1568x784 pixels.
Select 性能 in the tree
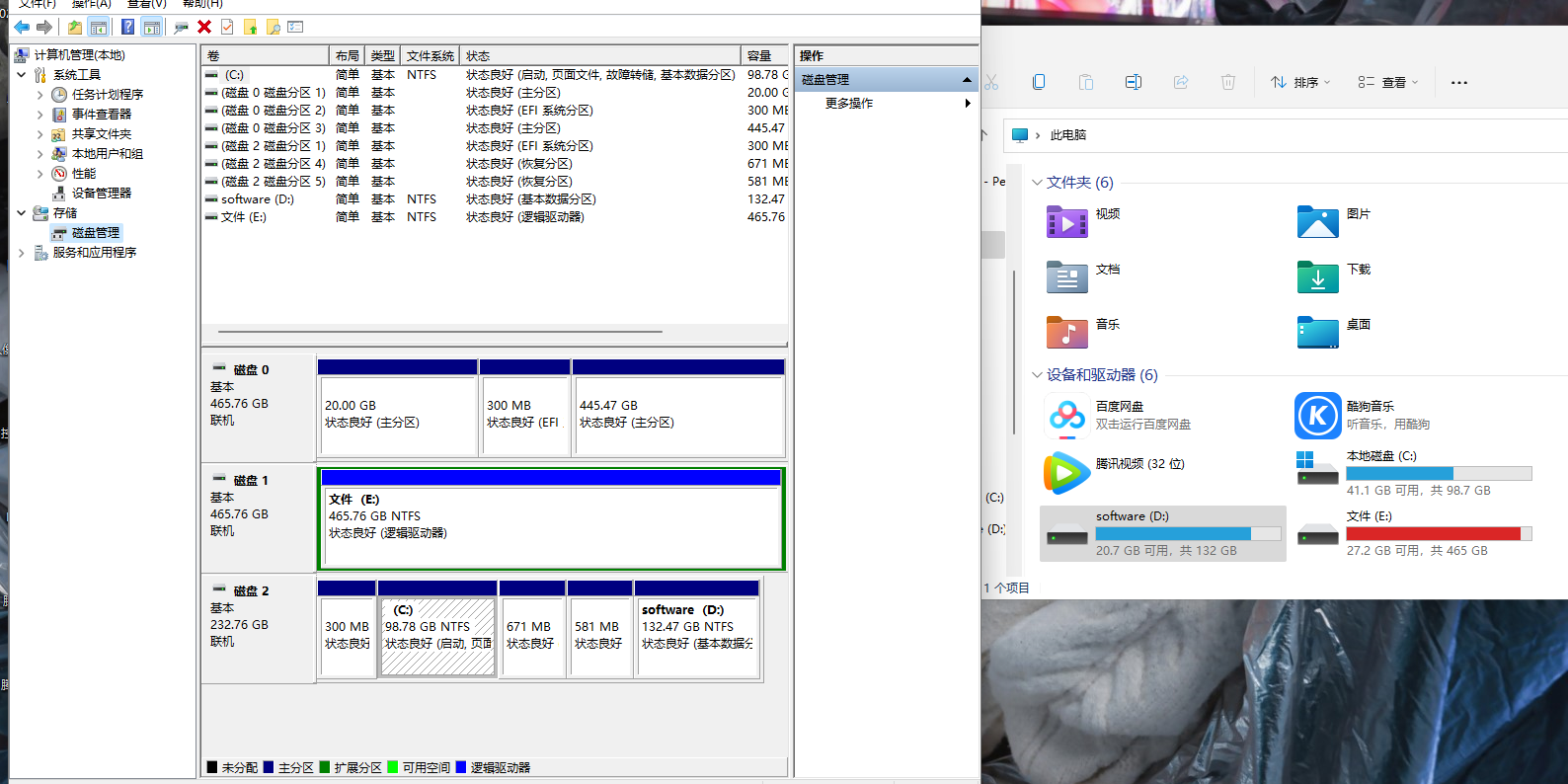click(84, 174)
